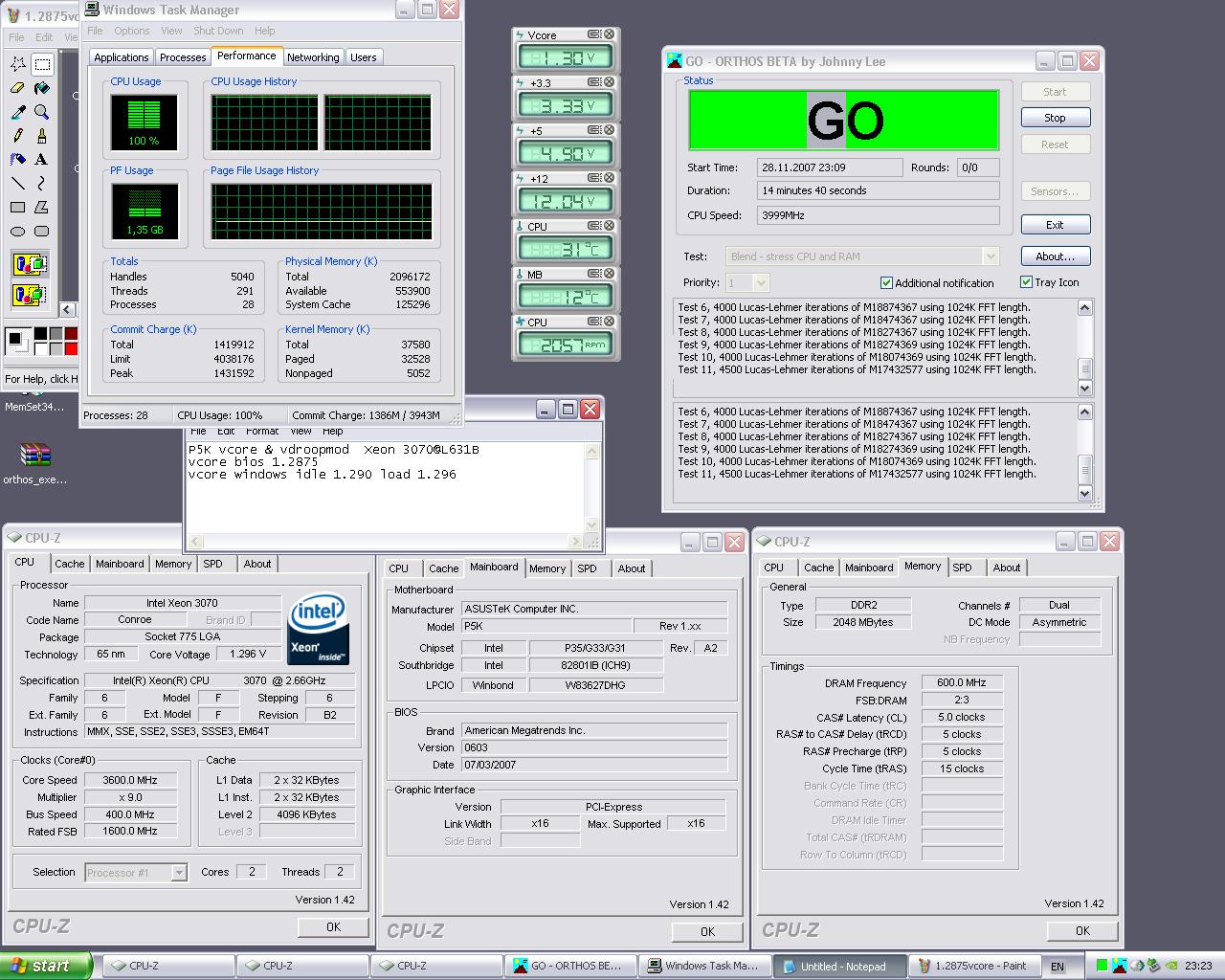
Task: Open SPD tab in Memory CPU-Z window
Action: coord(963,568)
